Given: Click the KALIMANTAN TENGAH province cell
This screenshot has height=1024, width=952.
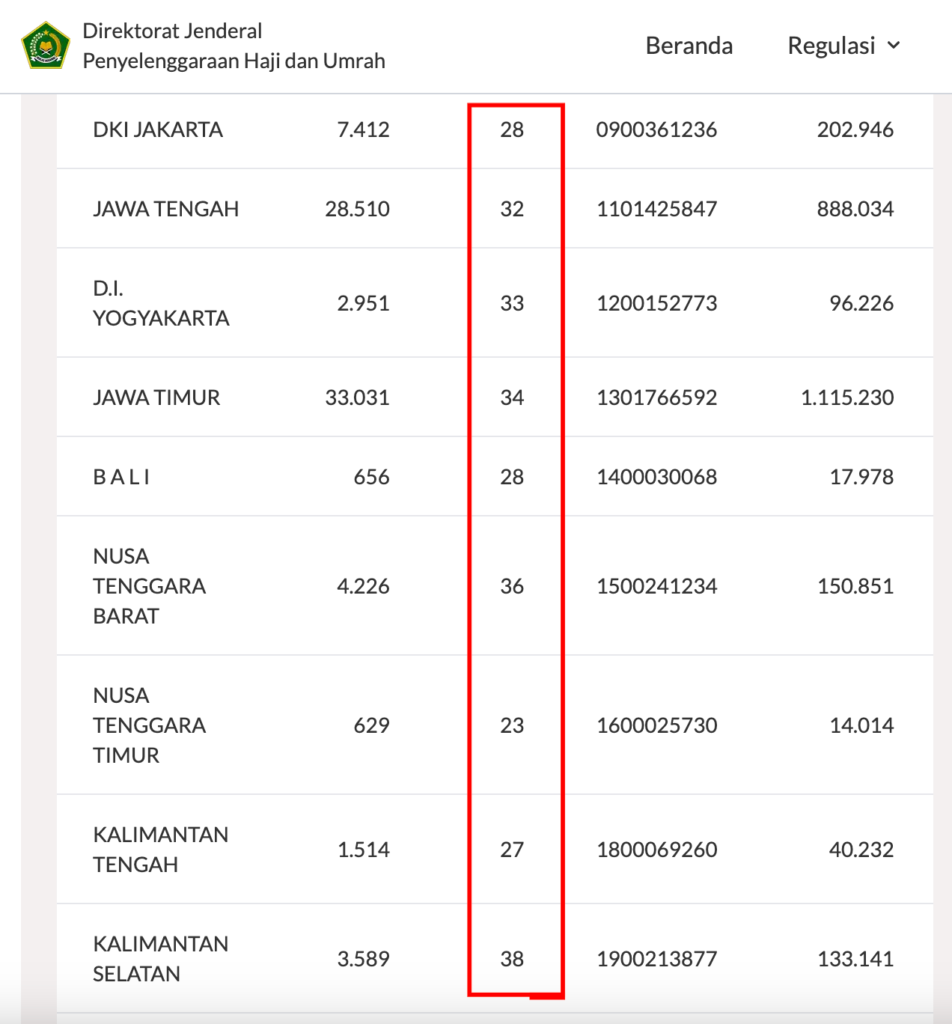Looking at the screenshot, I should [161, 850].
